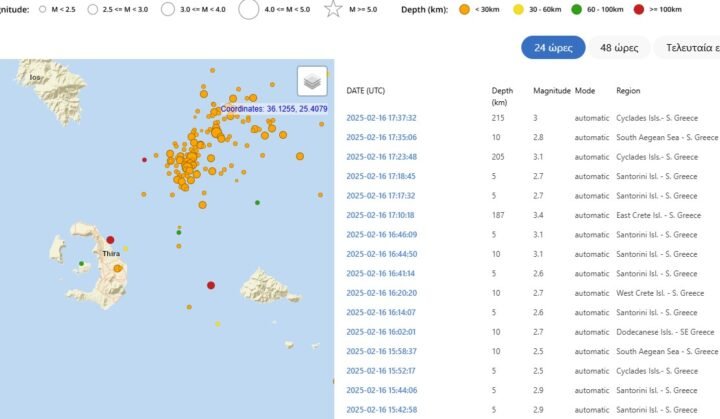Select the red earthquake marker above Thira label
The width and height of the screenshot is (720, 419).
coord(111,240)
